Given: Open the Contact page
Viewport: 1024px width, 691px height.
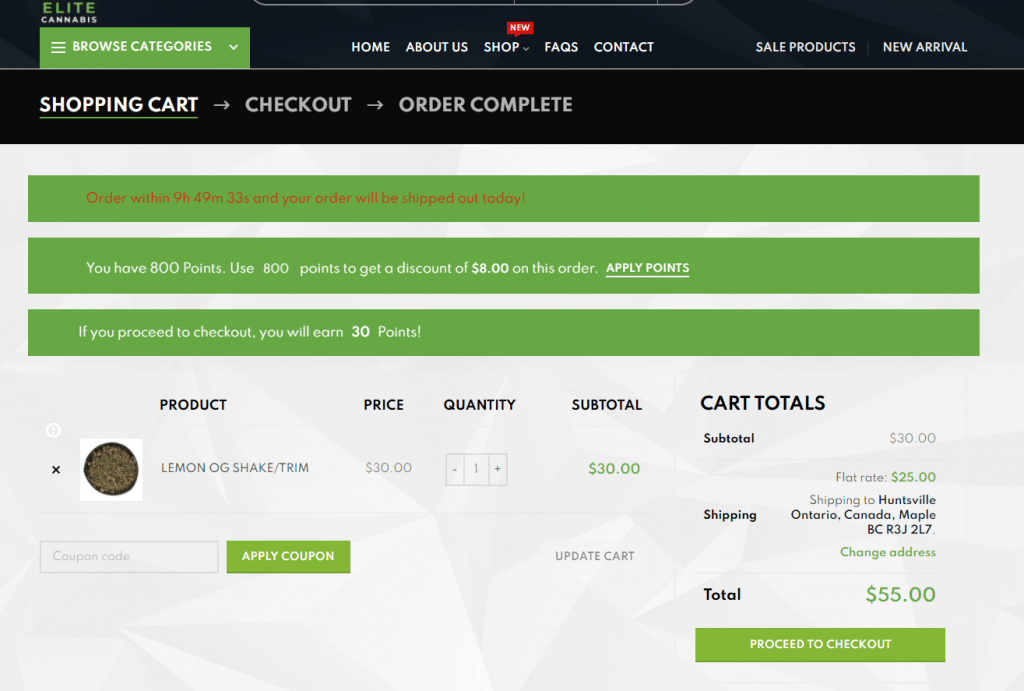Looking at the screenshot, I should 623,47.
